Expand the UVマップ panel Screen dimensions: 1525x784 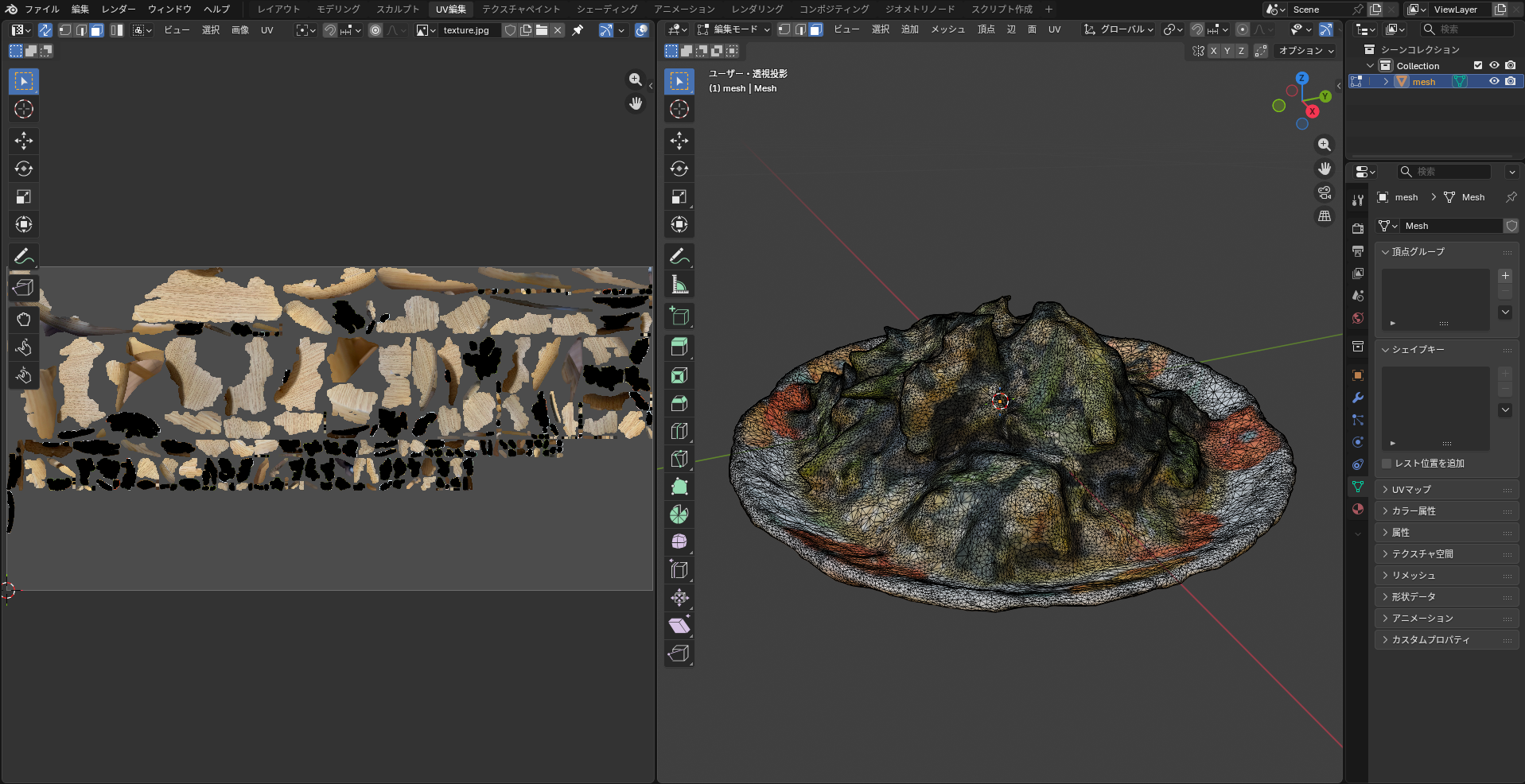pos(1410,490)
